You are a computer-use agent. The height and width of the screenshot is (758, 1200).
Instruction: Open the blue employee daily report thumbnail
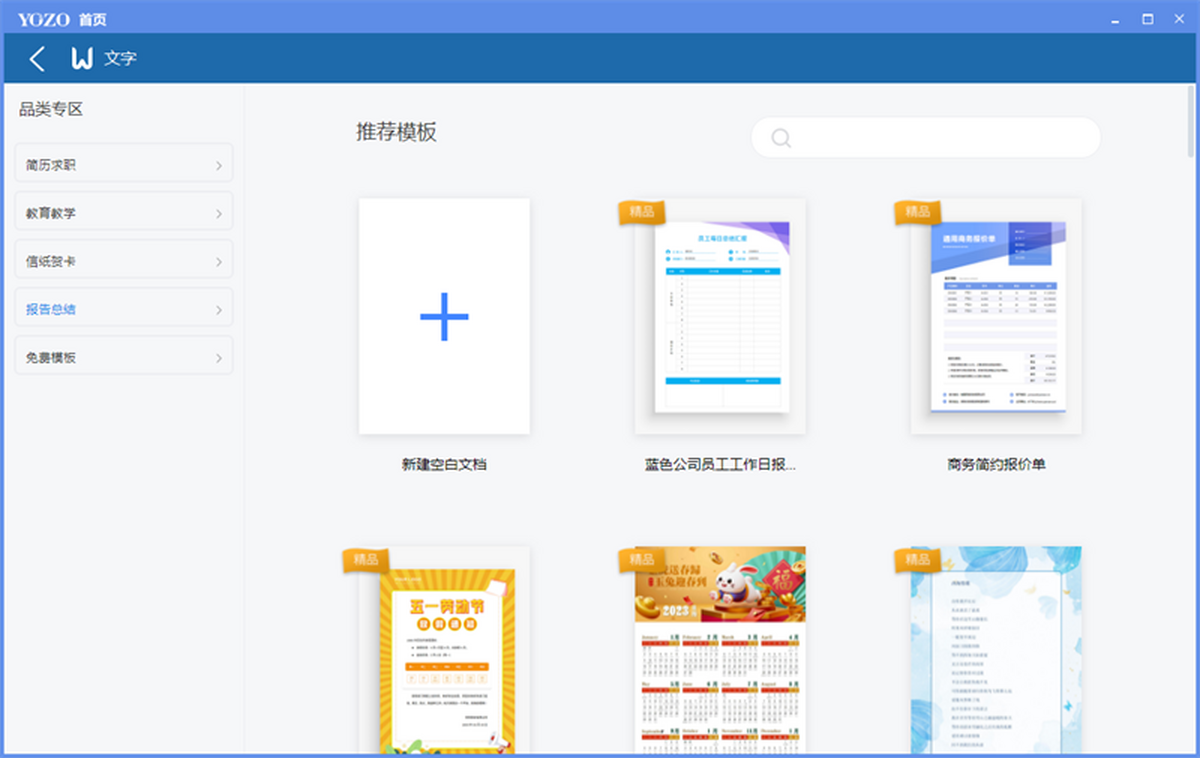(721, 316)
